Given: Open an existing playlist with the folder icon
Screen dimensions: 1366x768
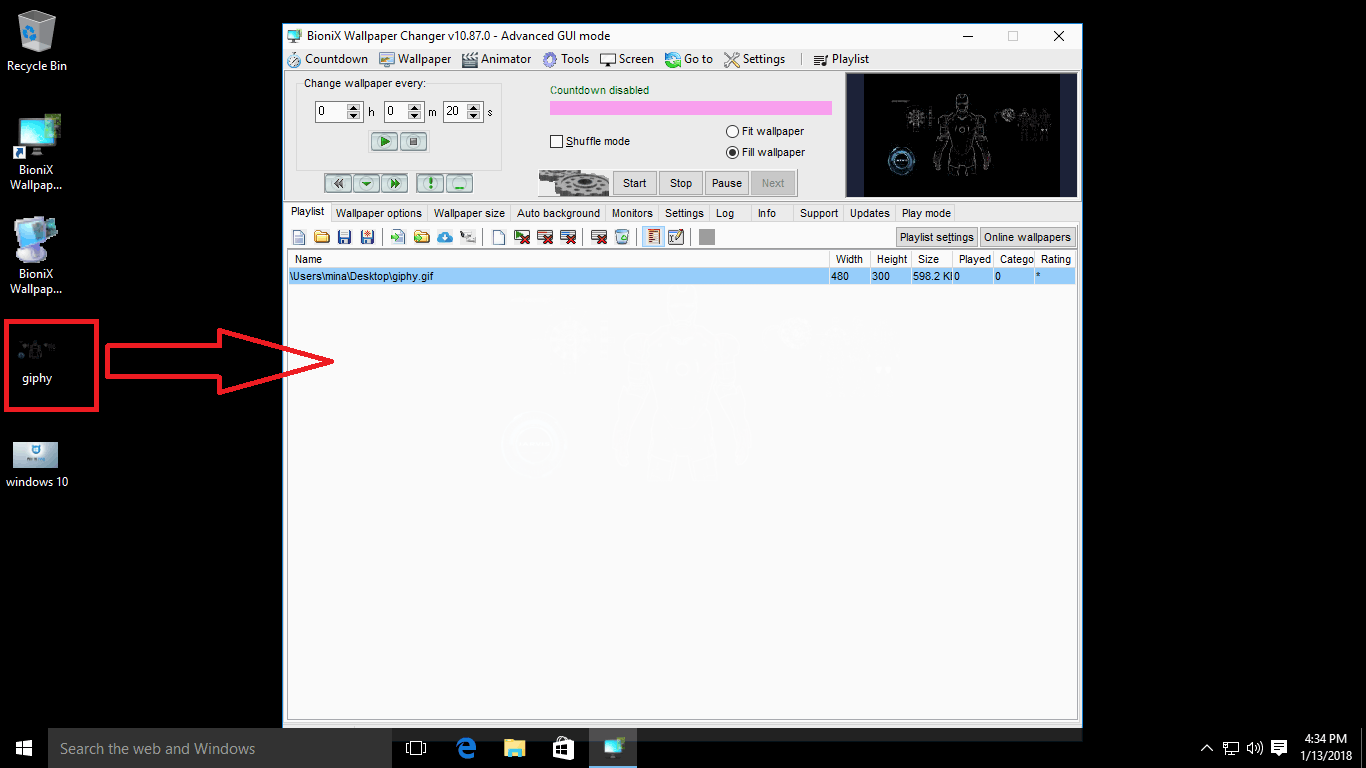Looking at the screenshot, I should click(x=321, y=236).
